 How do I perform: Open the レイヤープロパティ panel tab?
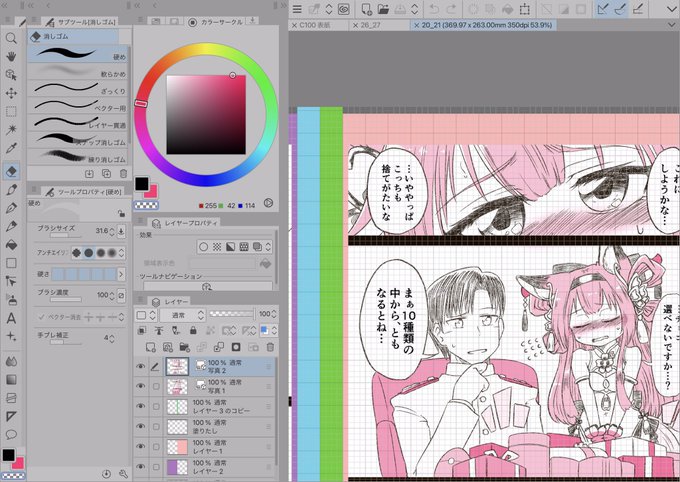[x=185, y=223]
